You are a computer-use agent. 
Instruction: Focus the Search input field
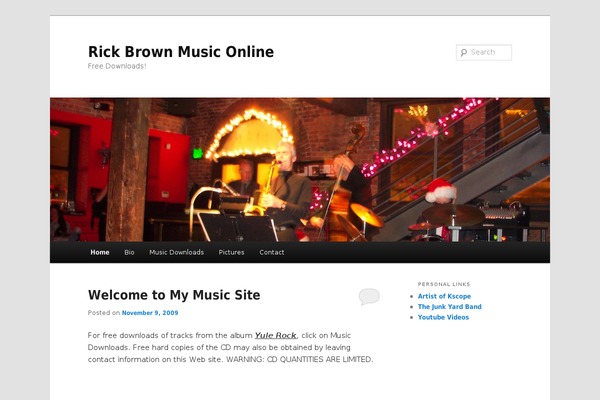[x=484, y=52]
